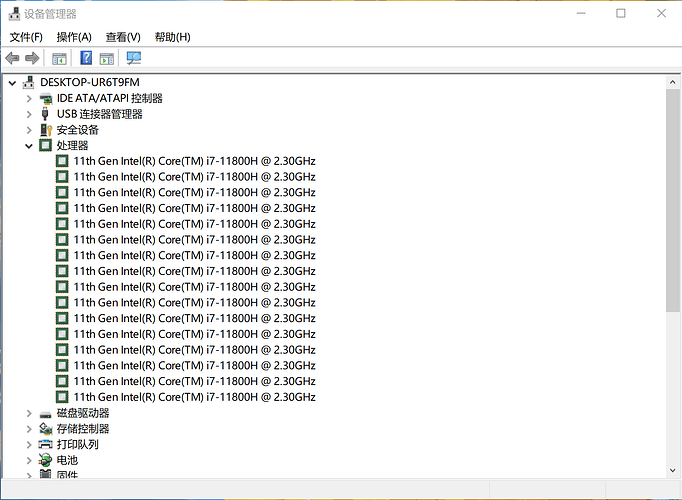Open the 帮助(H) menu
The width and height of the screenshot is (682, 500).
click(172, 37)
